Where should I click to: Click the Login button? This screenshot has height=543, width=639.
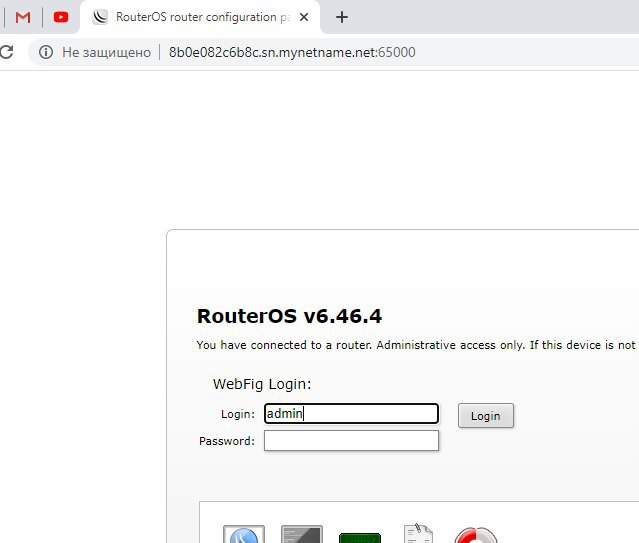click(x=486, y=416)
